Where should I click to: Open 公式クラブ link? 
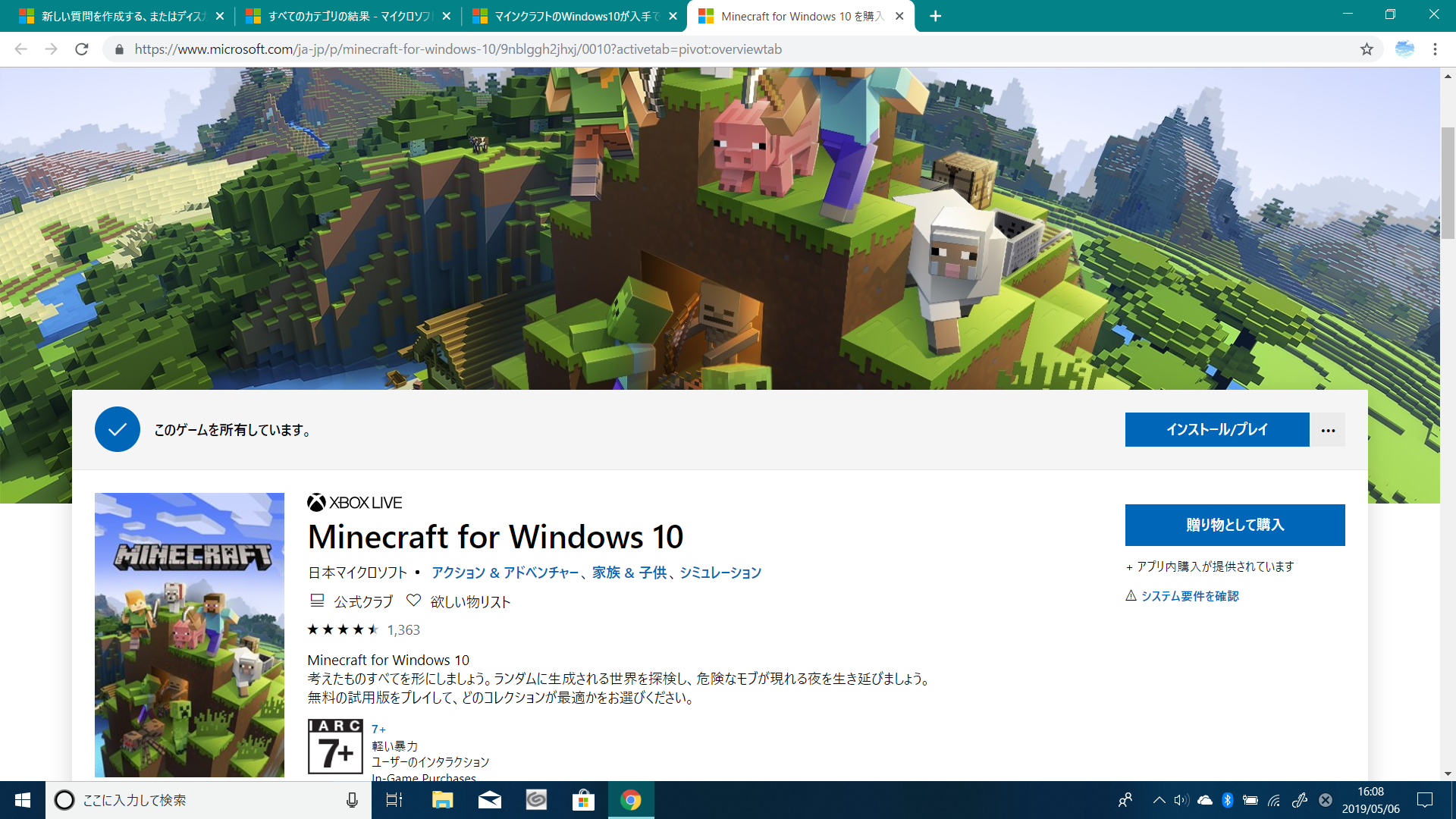[351, 601]
